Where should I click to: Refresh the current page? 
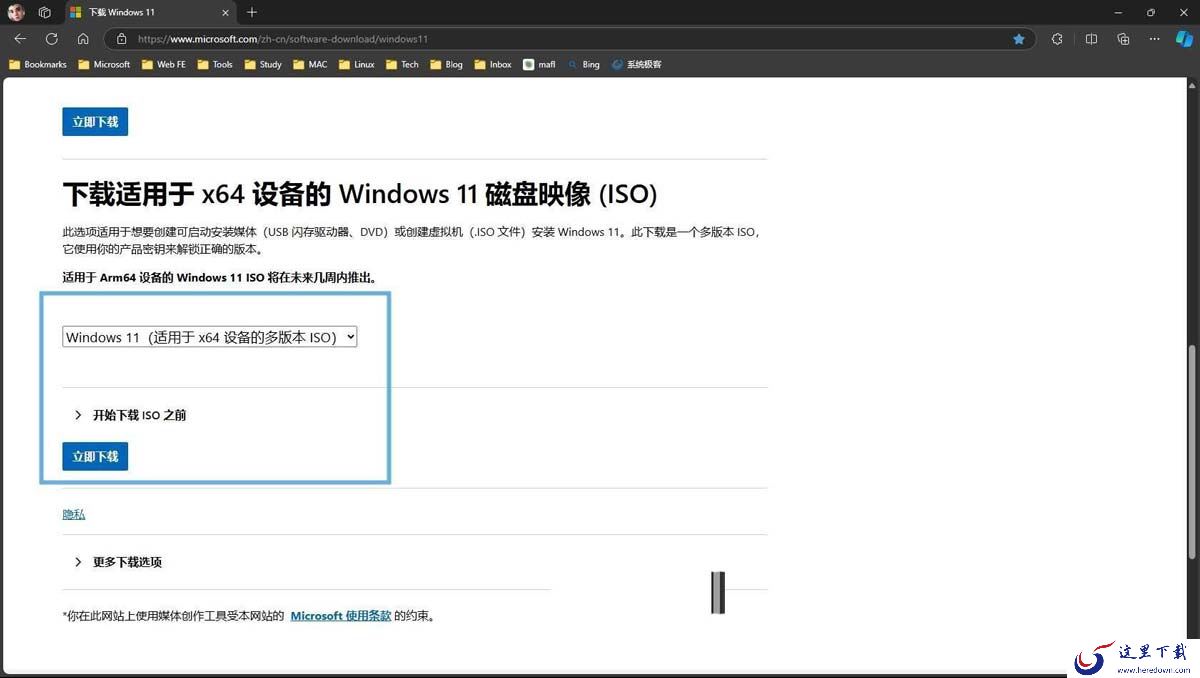52,39
